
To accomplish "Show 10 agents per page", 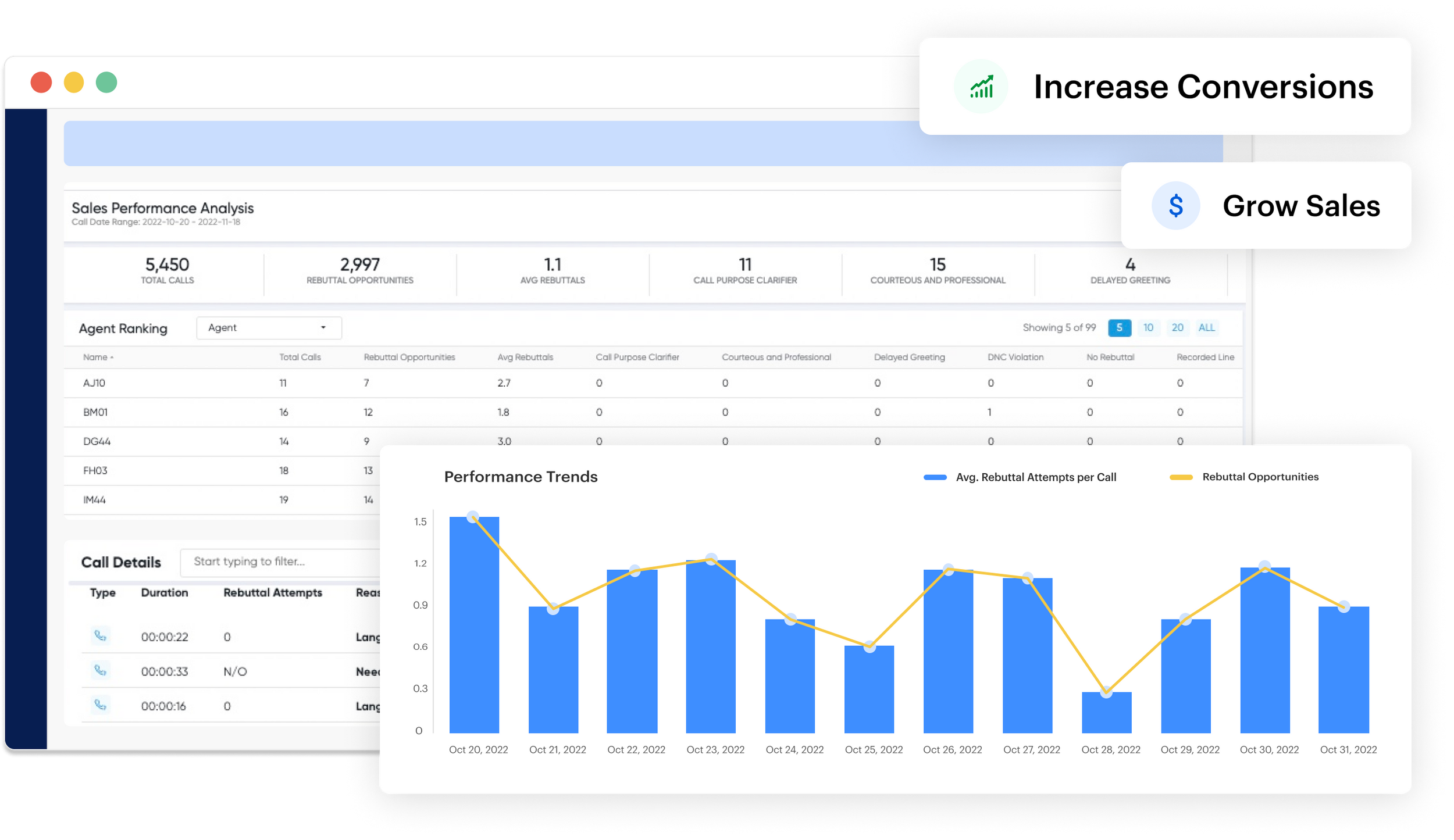I will click(x=1148, y=328).
